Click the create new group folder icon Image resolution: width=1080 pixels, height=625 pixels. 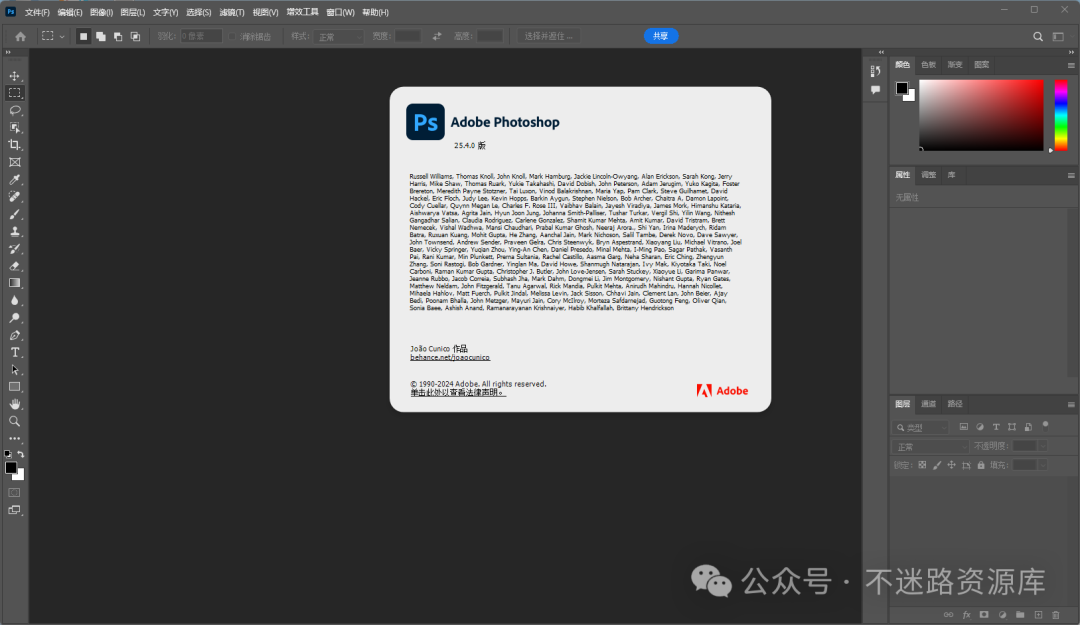[x=1020, y=615]
